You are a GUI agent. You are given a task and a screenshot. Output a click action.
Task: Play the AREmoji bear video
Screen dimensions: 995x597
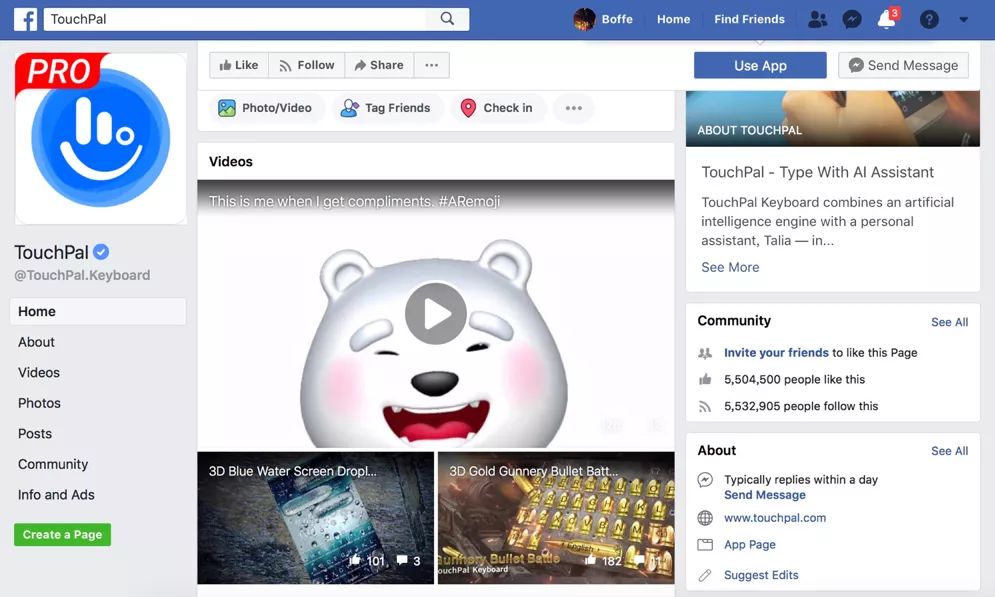(x=436, y=313)
